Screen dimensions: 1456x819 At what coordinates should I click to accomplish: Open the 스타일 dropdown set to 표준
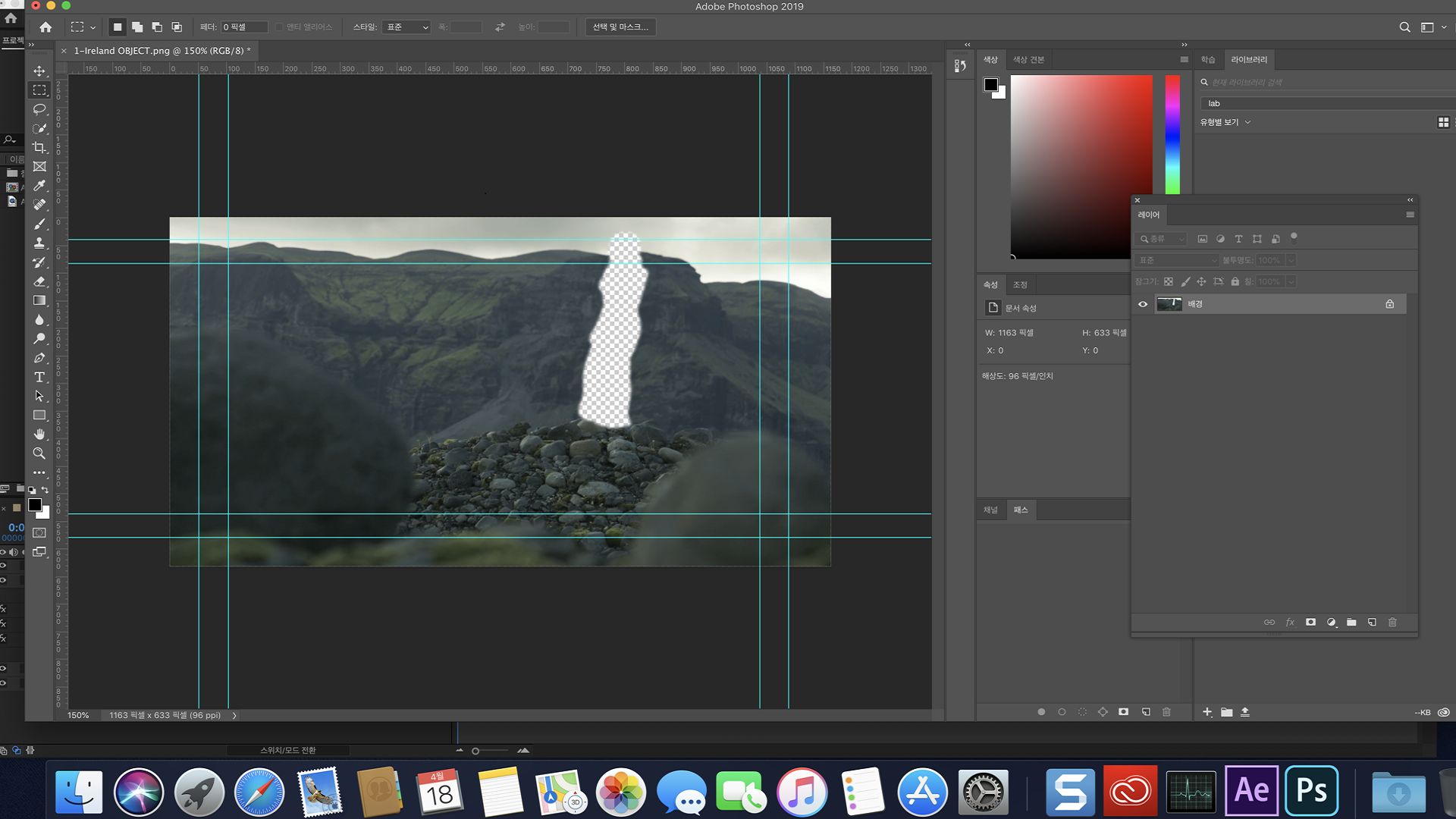click(x=406, y=27)
